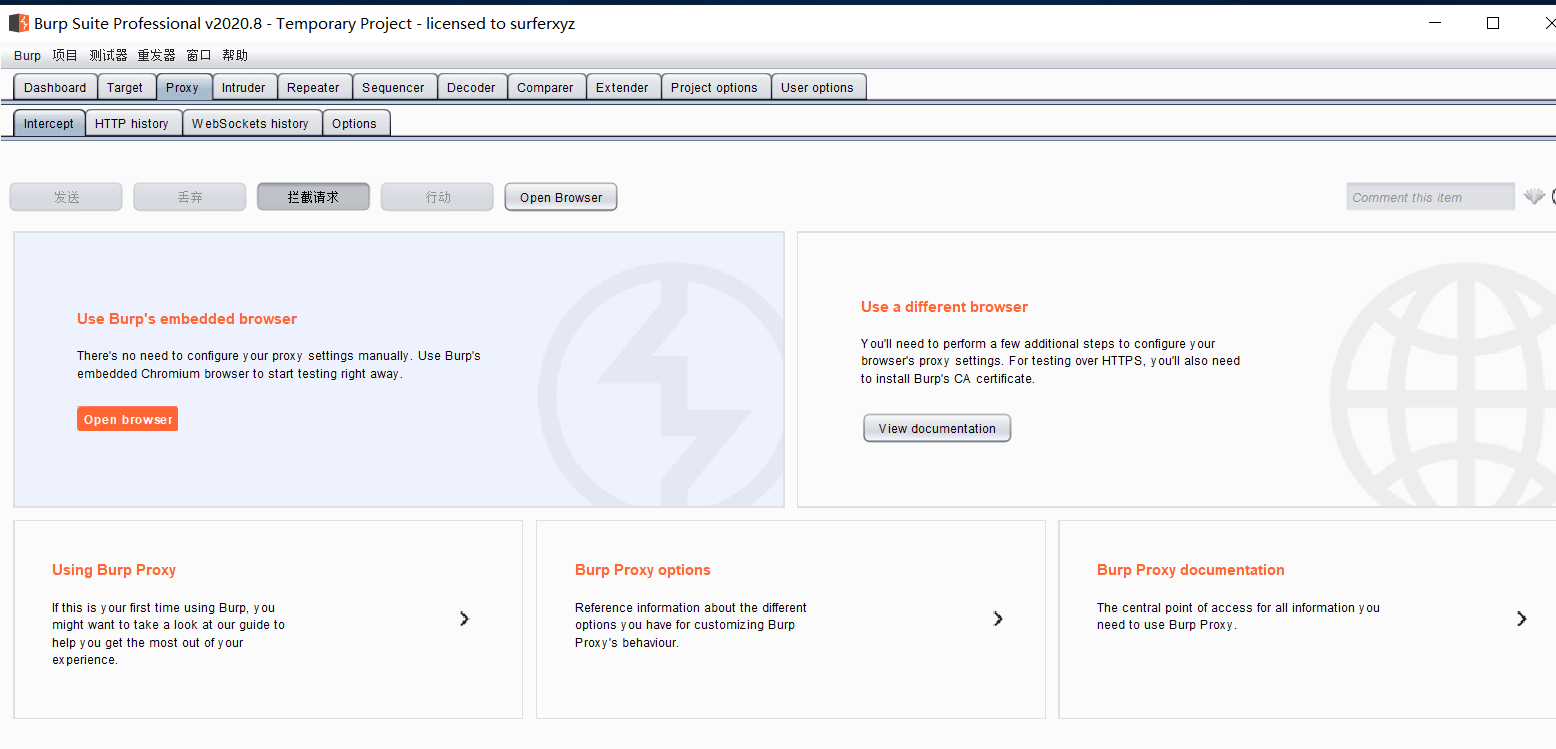Screen dimensions: 1556x749
Task: Expand the Burp Proxy options card arrow
Action: click(x=997, y=619)
